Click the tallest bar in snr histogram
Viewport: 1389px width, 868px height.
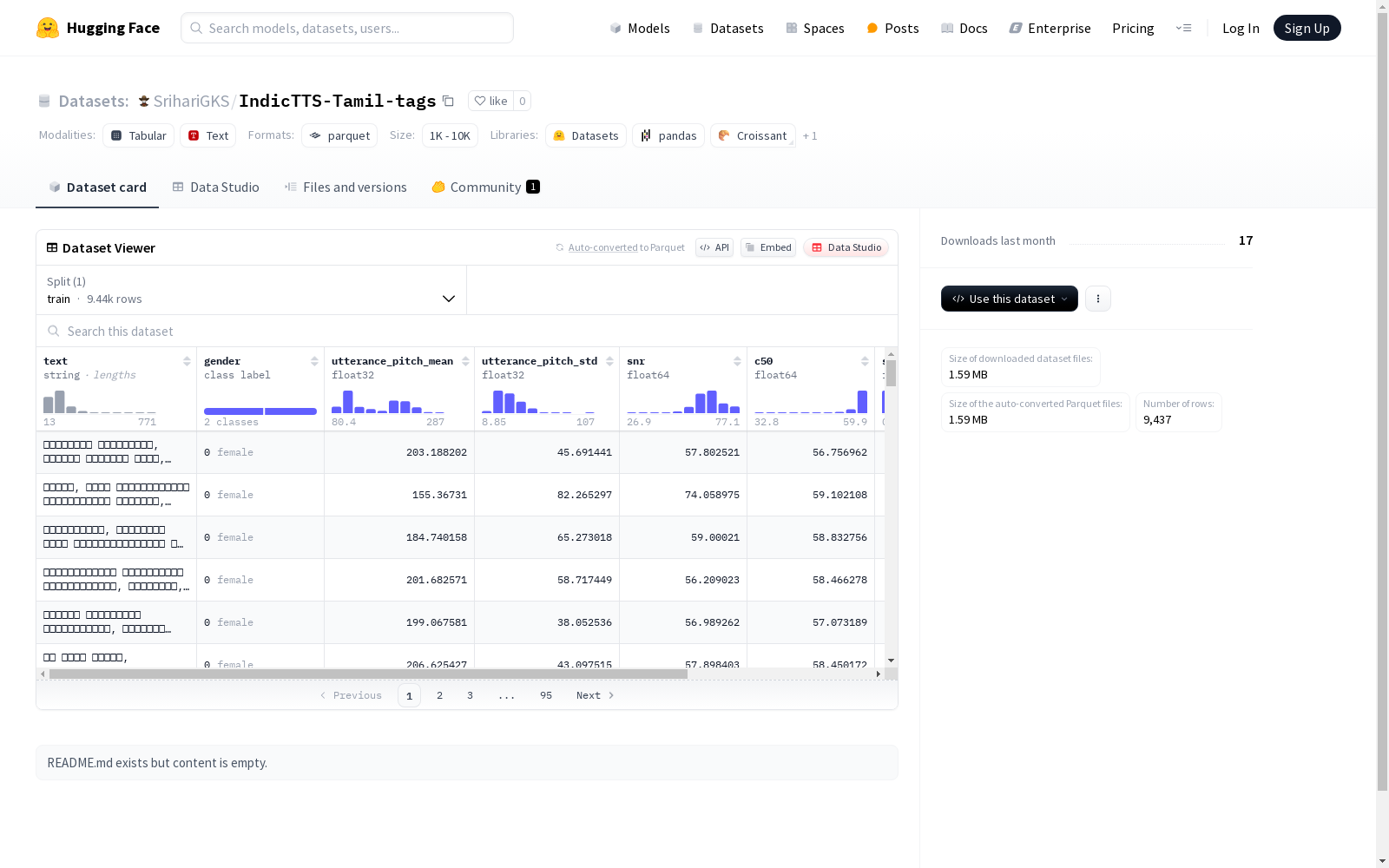tap(712, 402)
